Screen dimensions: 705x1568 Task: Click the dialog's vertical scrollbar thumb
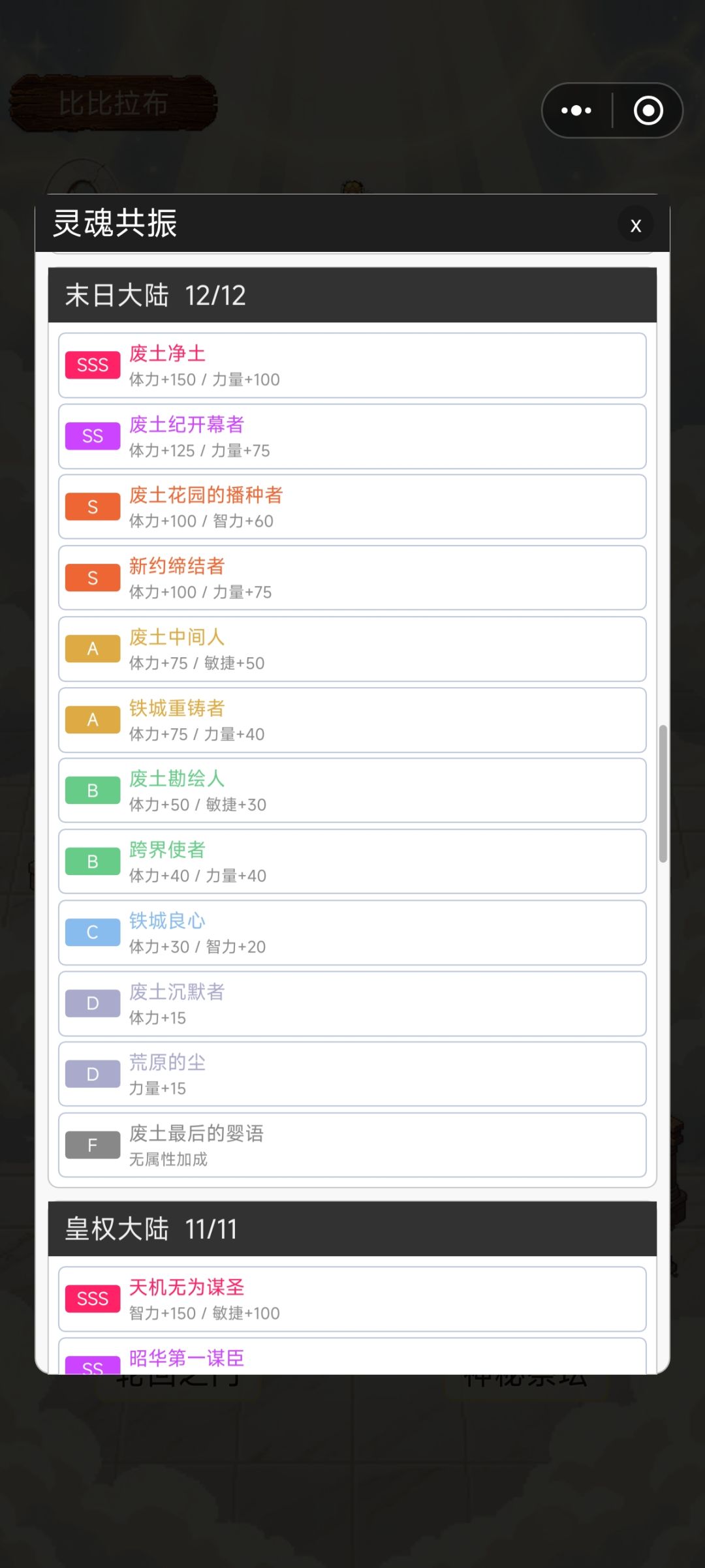point(663,793)
